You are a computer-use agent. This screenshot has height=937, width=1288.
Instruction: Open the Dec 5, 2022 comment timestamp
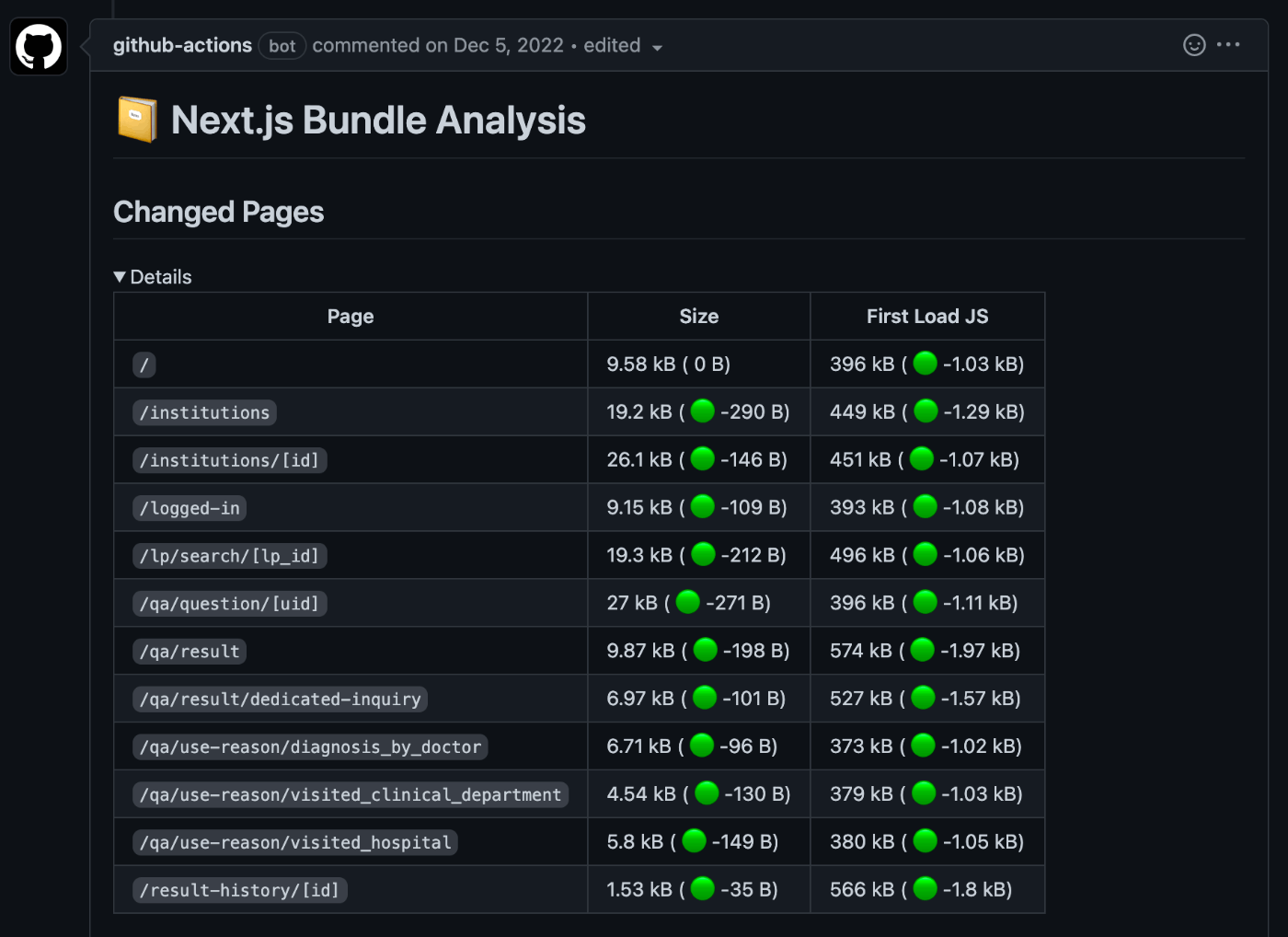tap(508, 45)
